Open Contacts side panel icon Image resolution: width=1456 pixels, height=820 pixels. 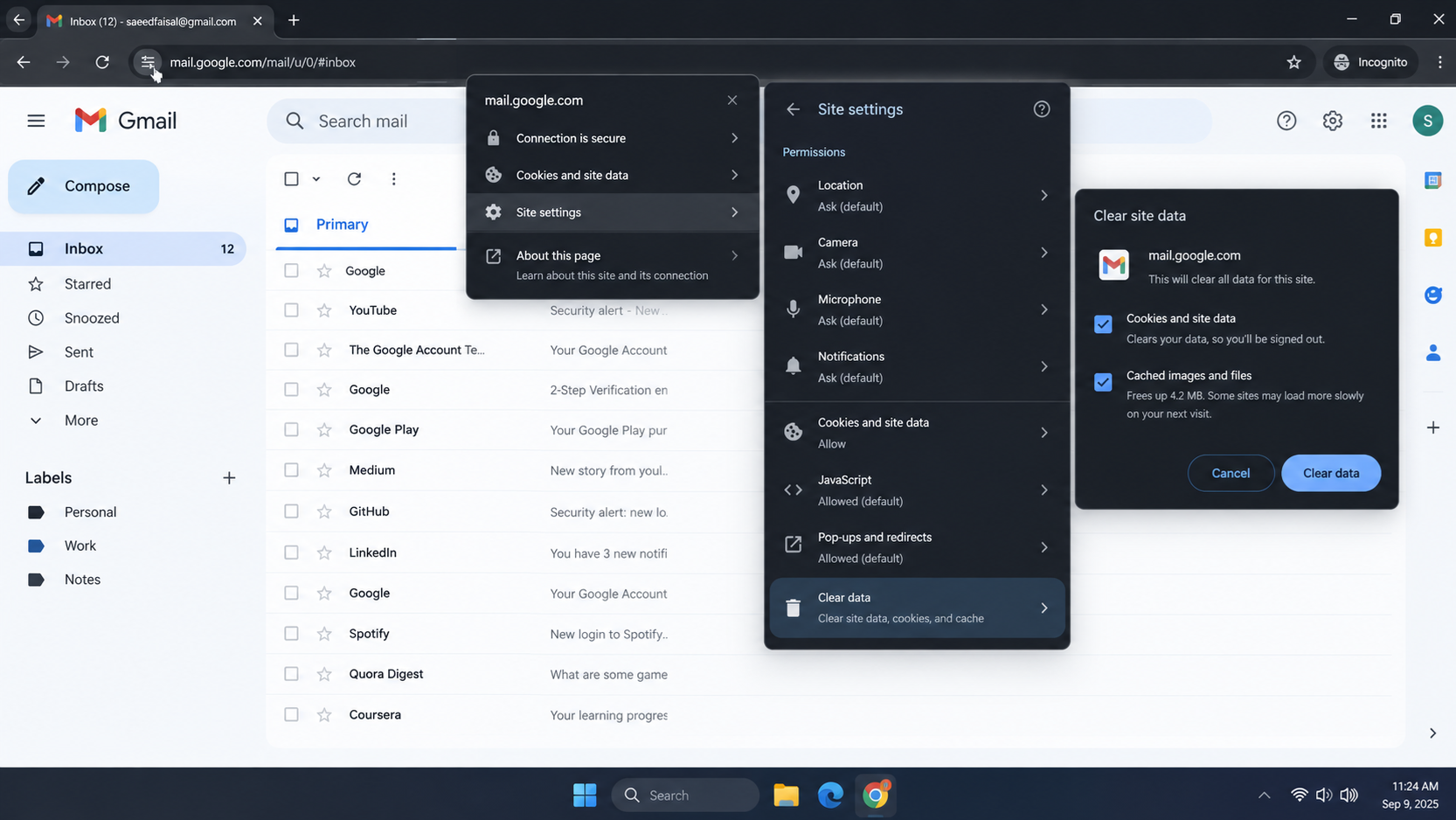pos(1432,353)
